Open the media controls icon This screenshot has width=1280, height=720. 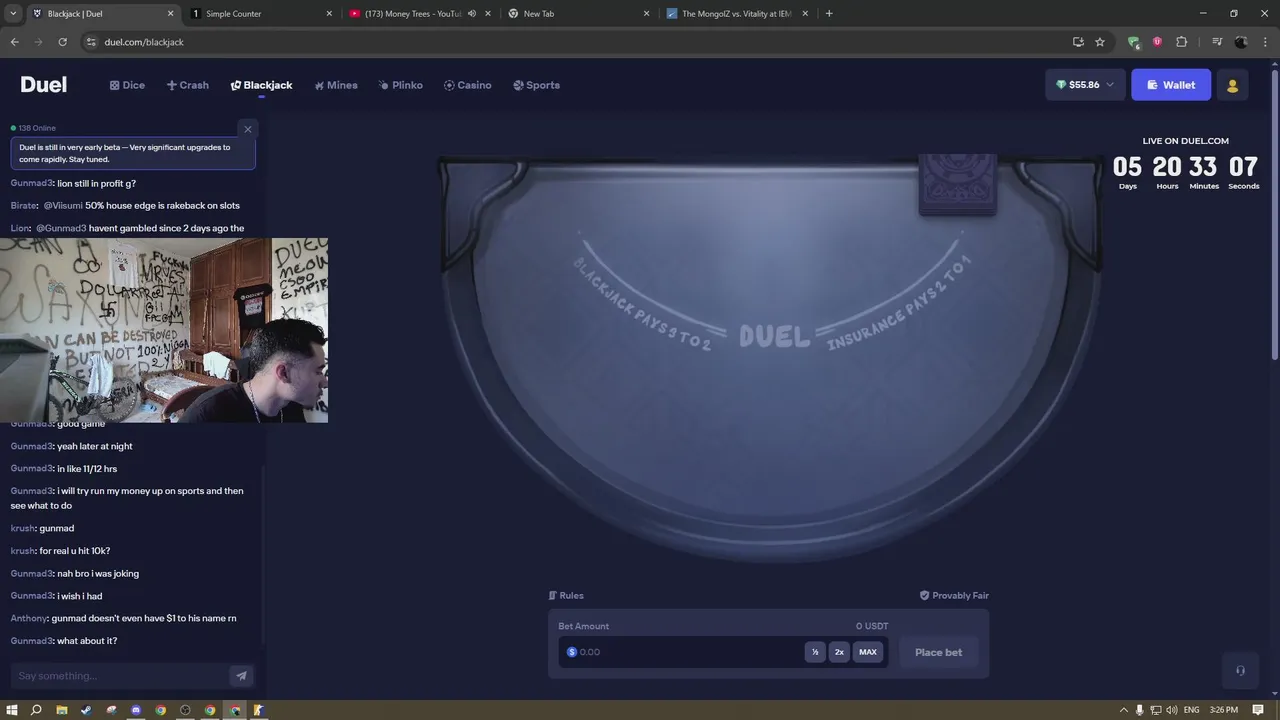[1217, 42]
